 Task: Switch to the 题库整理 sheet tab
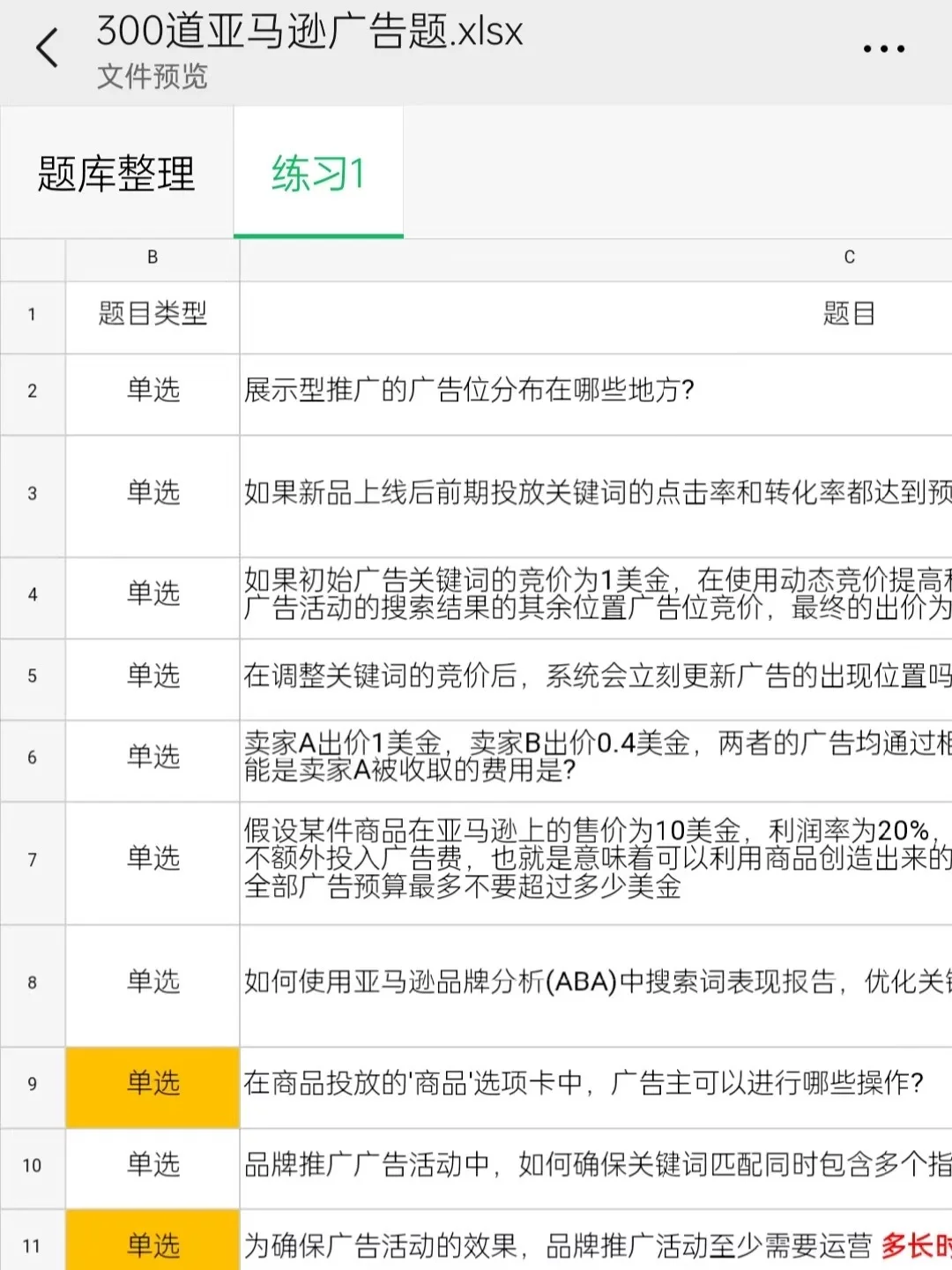coord(116,173)
